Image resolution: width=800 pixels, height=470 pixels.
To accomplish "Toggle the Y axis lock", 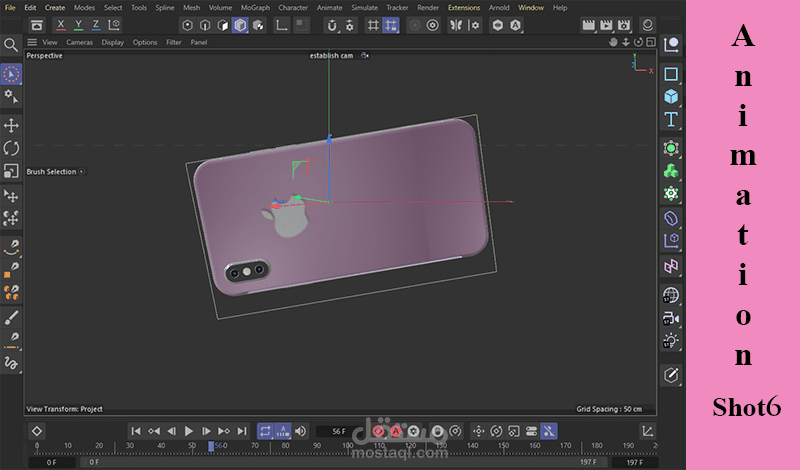I will coord(78,24).
